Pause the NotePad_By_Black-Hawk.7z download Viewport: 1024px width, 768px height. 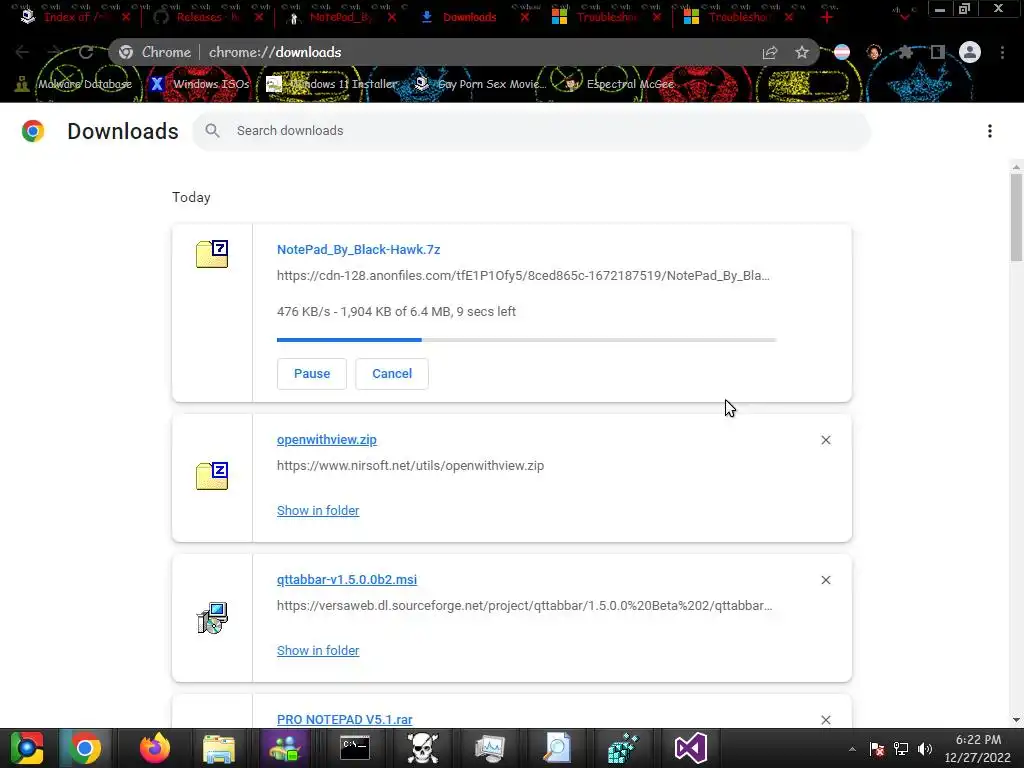pyautogui.click(x=312, y=374)
